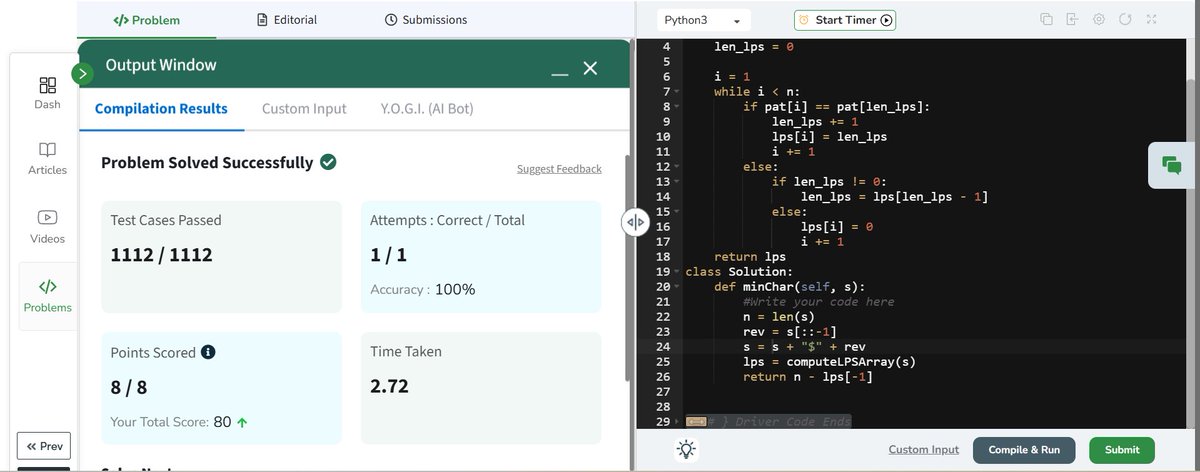The height and width of the screenshot is (472, 1200).
Task: Click the '1 / 1' attempts value
Action: pyautogui.click(x=388, y=255)
